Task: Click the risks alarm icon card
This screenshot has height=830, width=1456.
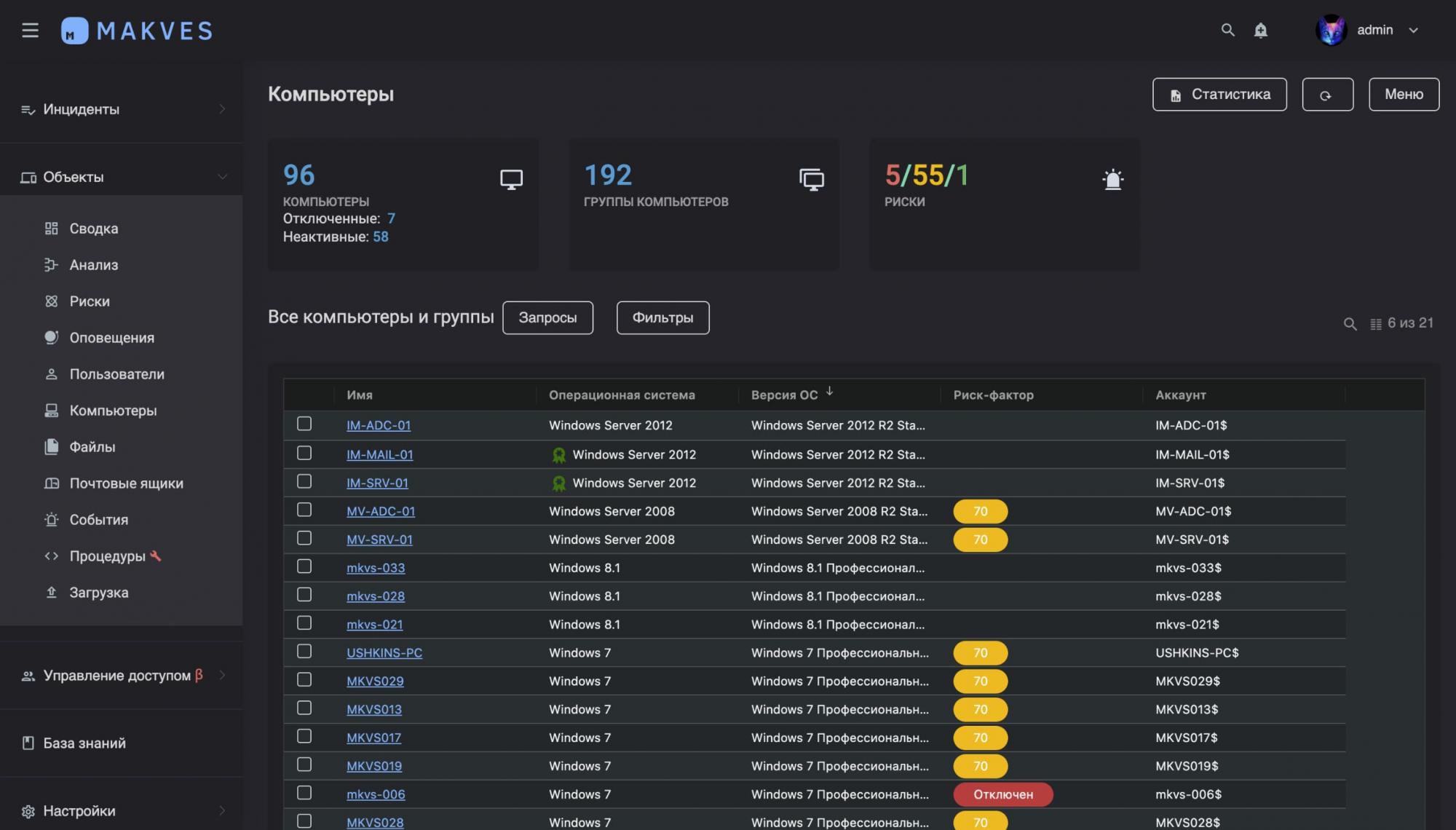Action: [x=1112, y=179]
